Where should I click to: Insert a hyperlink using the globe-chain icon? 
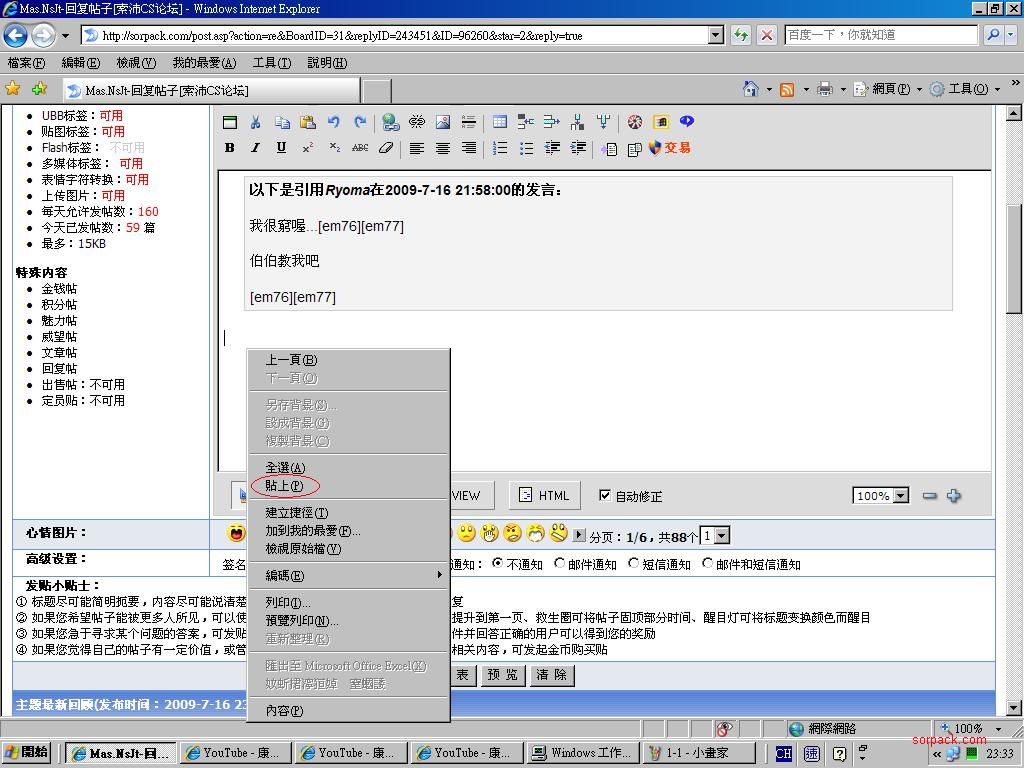click(x=391, y=122)
